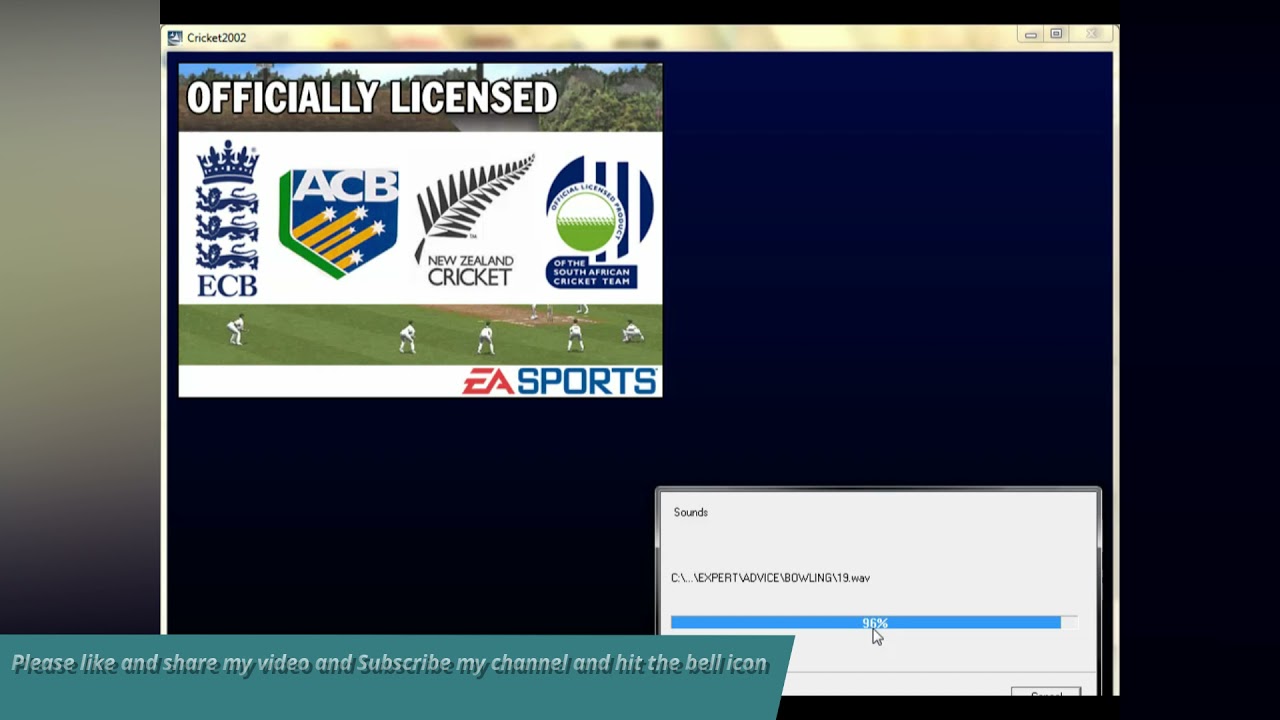
Task: Click the Cricket2002 title bar icon
Action: [x=175, y=38]
